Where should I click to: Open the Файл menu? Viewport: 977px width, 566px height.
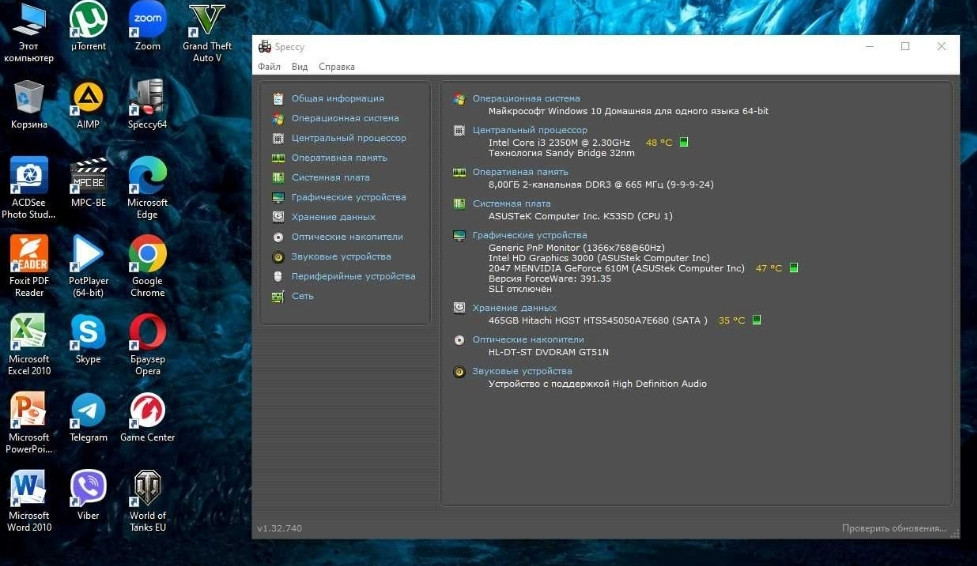point(269,67)
